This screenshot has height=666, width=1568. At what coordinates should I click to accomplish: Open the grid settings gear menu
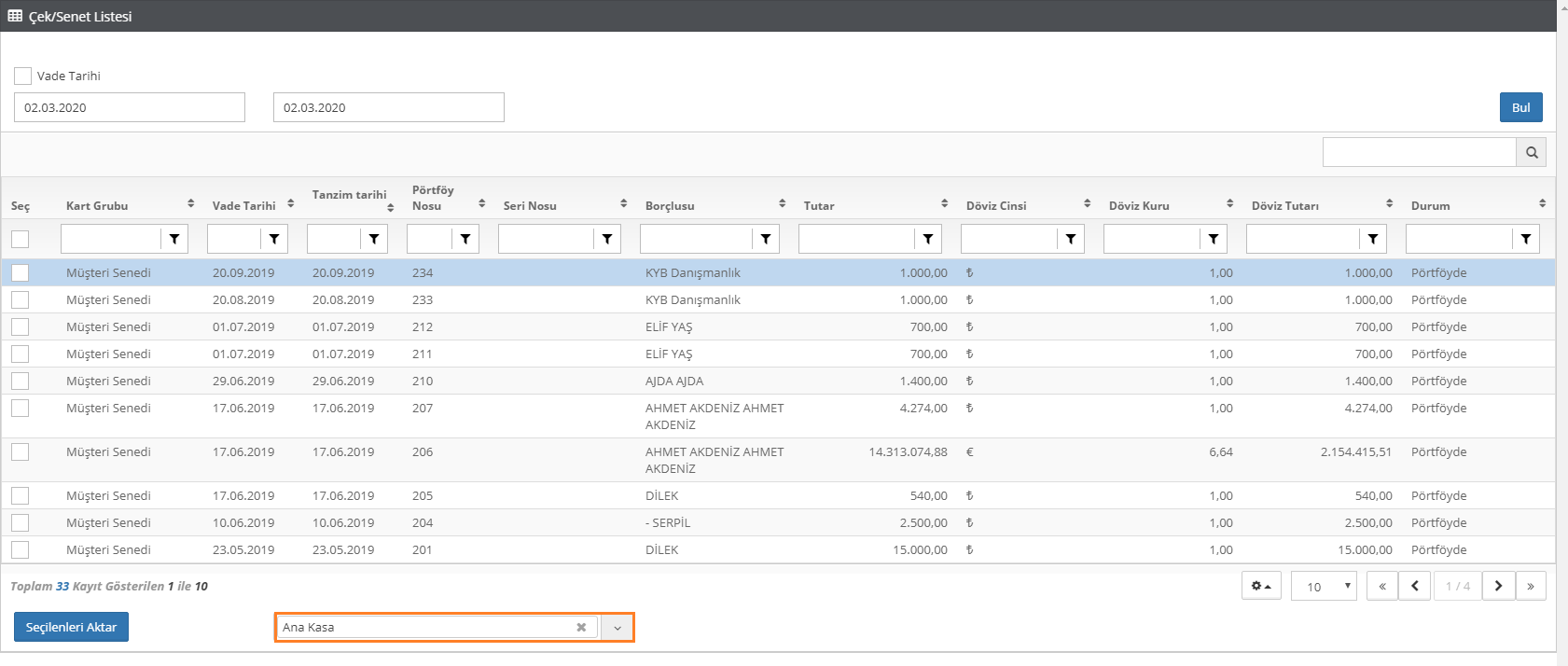(x=1260, y=586)
